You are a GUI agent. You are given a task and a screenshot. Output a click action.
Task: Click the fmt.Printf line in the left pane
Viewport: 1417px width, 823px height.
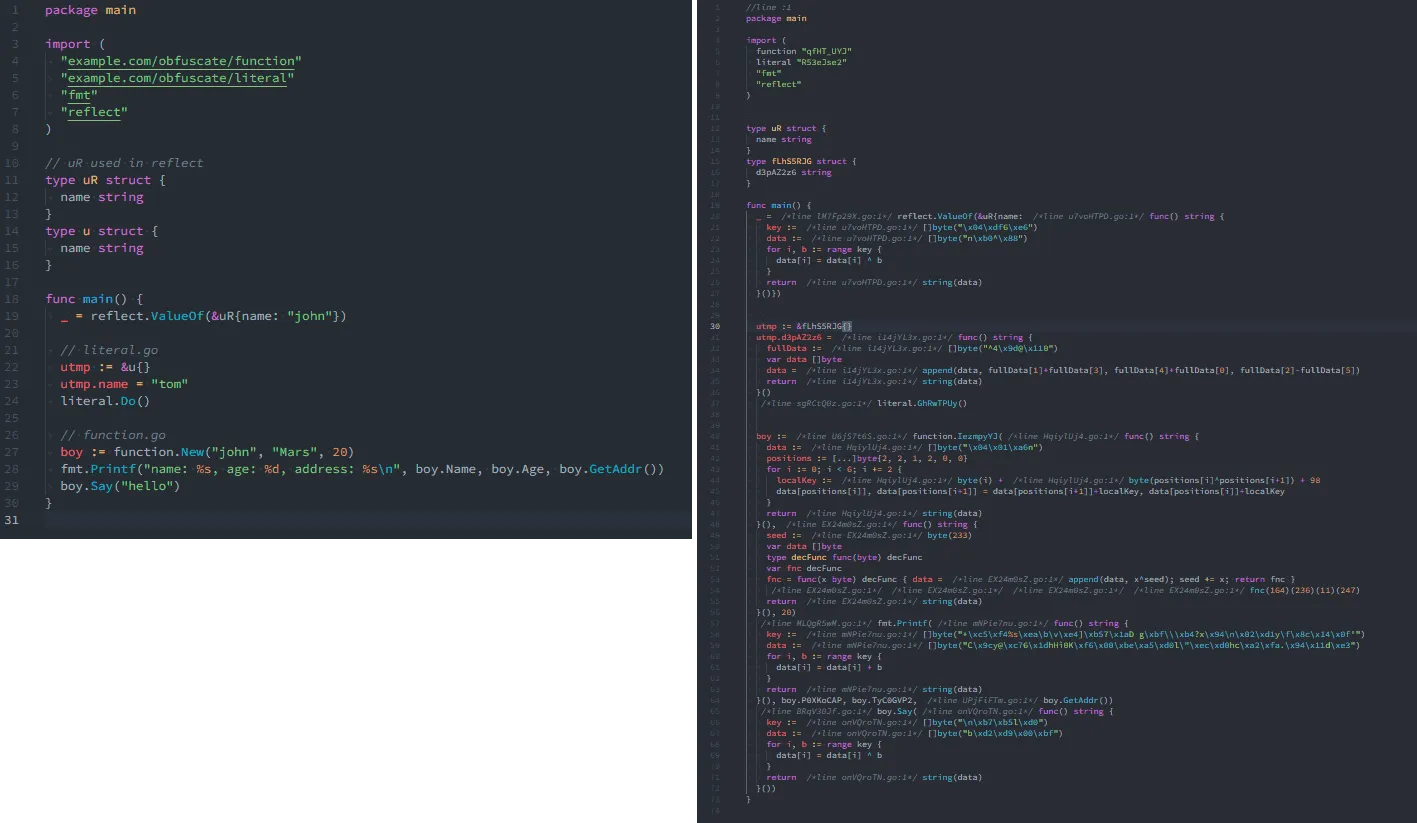(362, 469)
